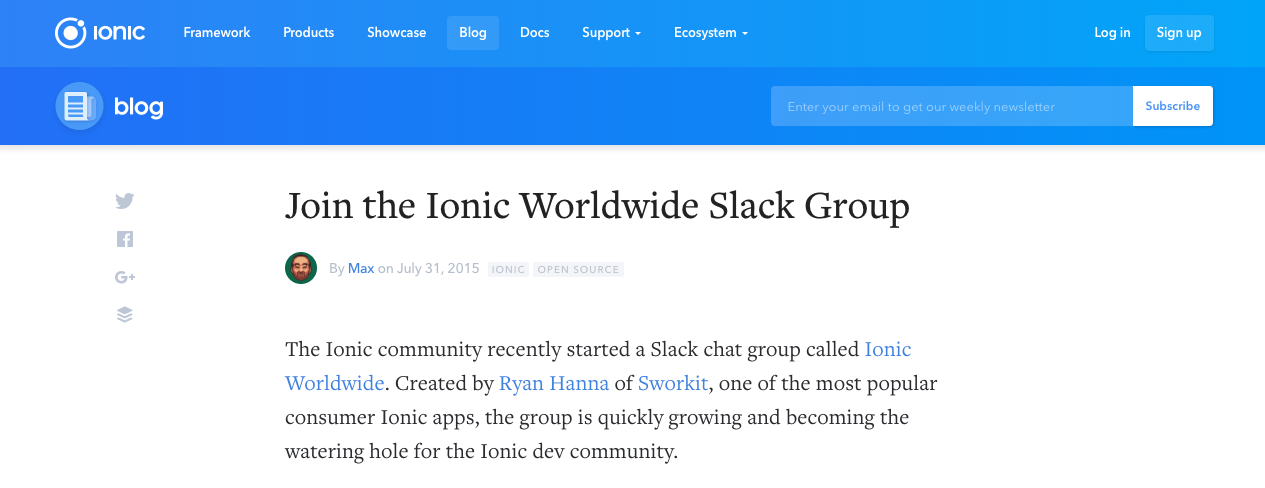Open the Showcase page
Viewport: 1265px width, 488px height.
(x=396, y=33)
